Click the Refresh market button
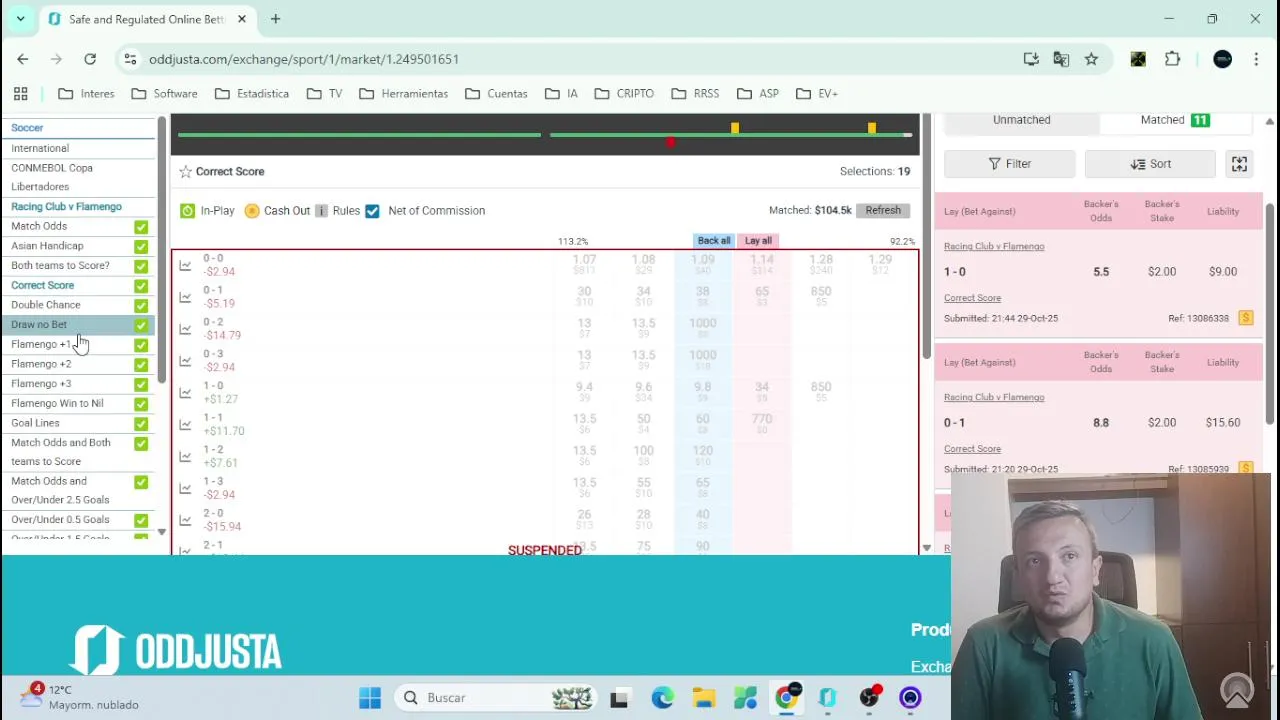Screen dimensions: 1280x720 [x=883, y=210]
